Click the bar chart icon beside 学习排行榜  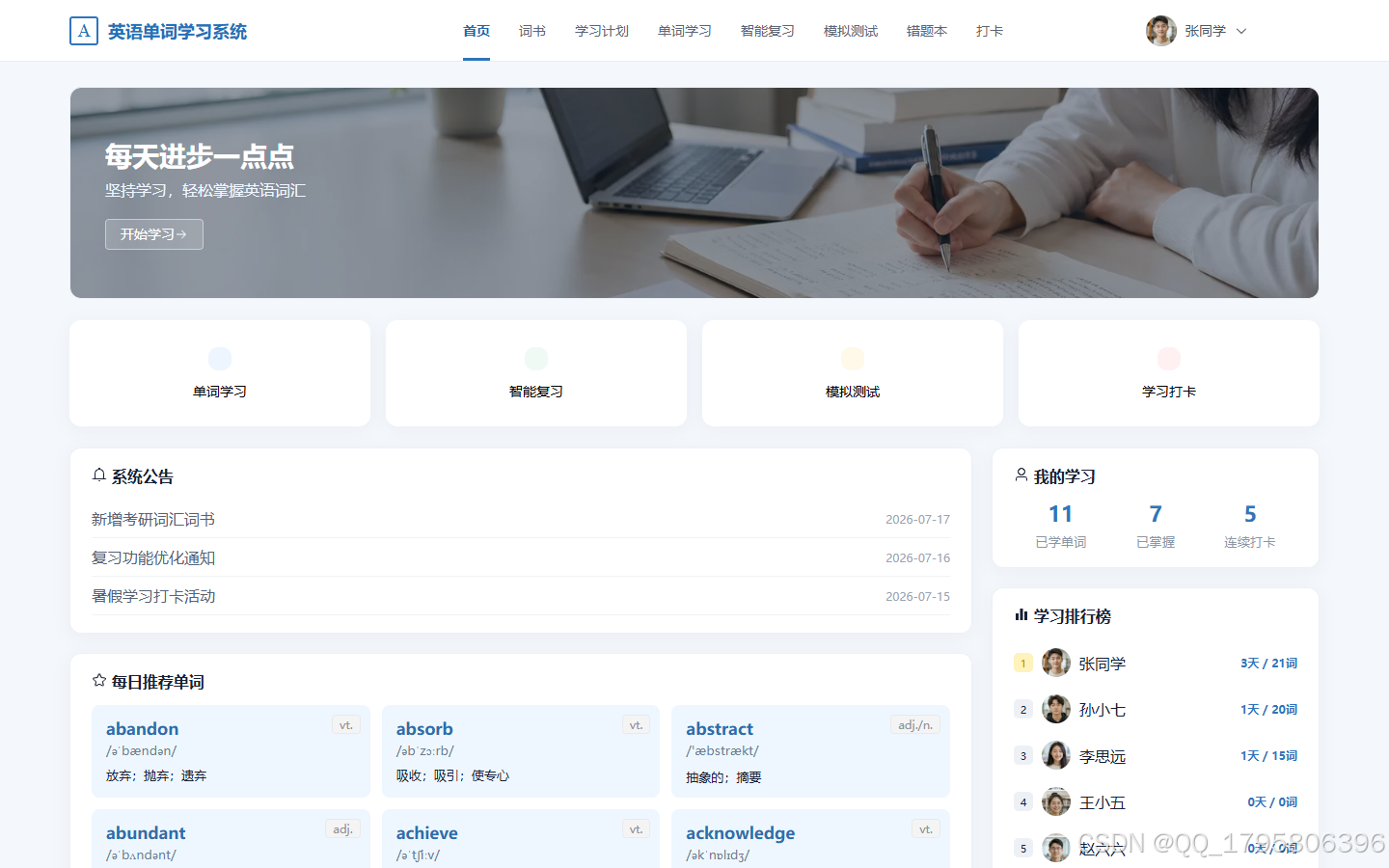(x=1021, y=615)
